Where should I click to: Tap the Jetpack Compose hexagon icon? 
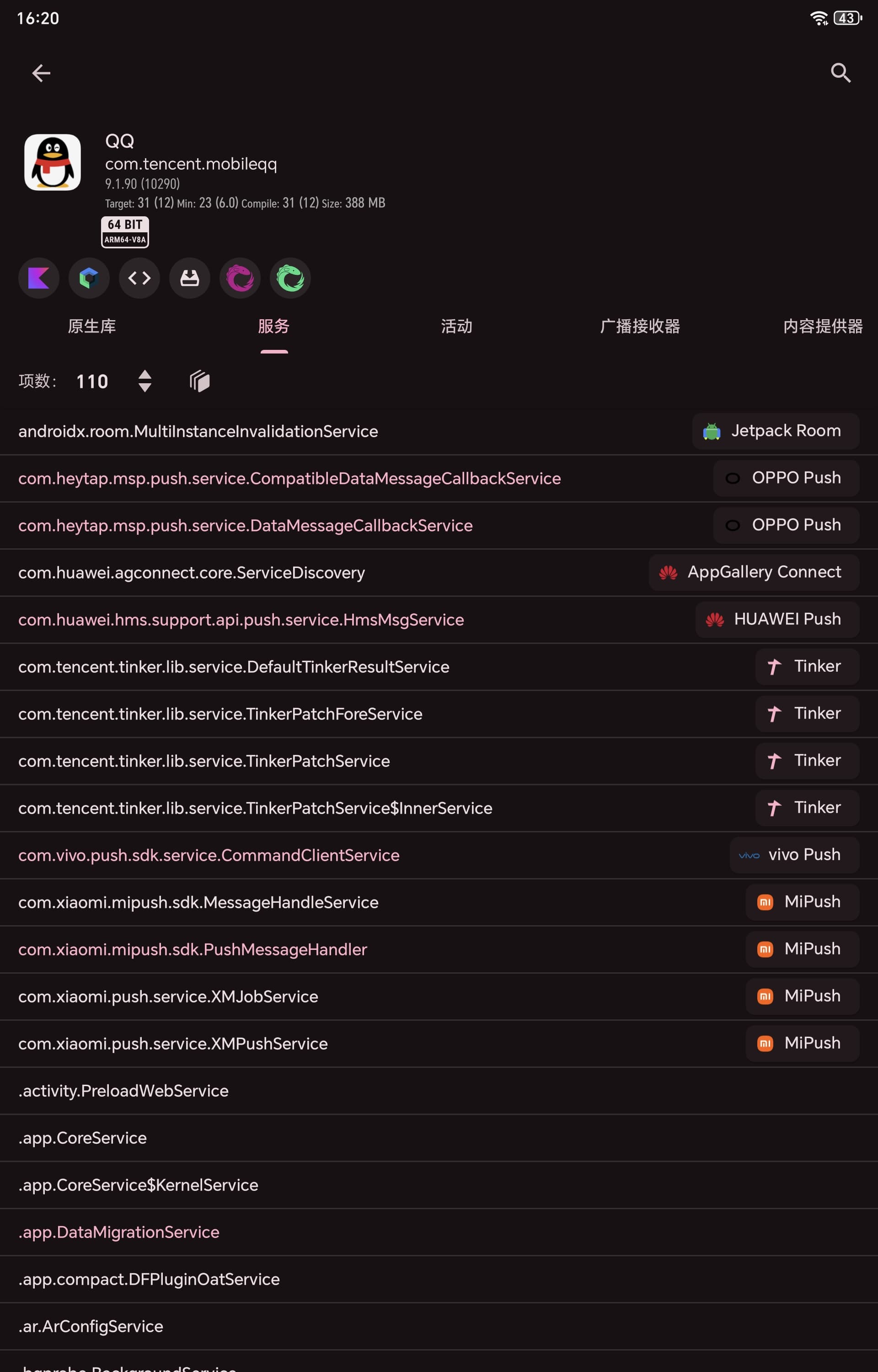89,278
